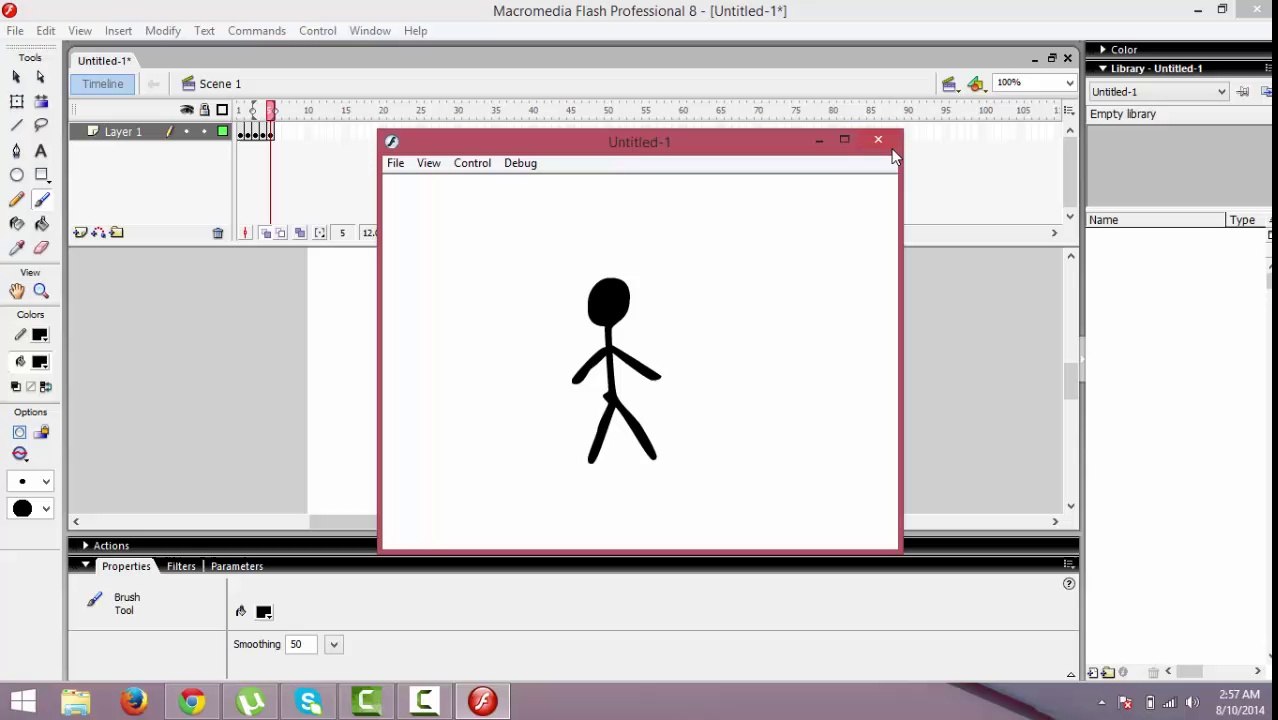Image resolution: width=1278 pixels, height=720 pixels.
Task: Select the Eraser tool
Action: 41,247
